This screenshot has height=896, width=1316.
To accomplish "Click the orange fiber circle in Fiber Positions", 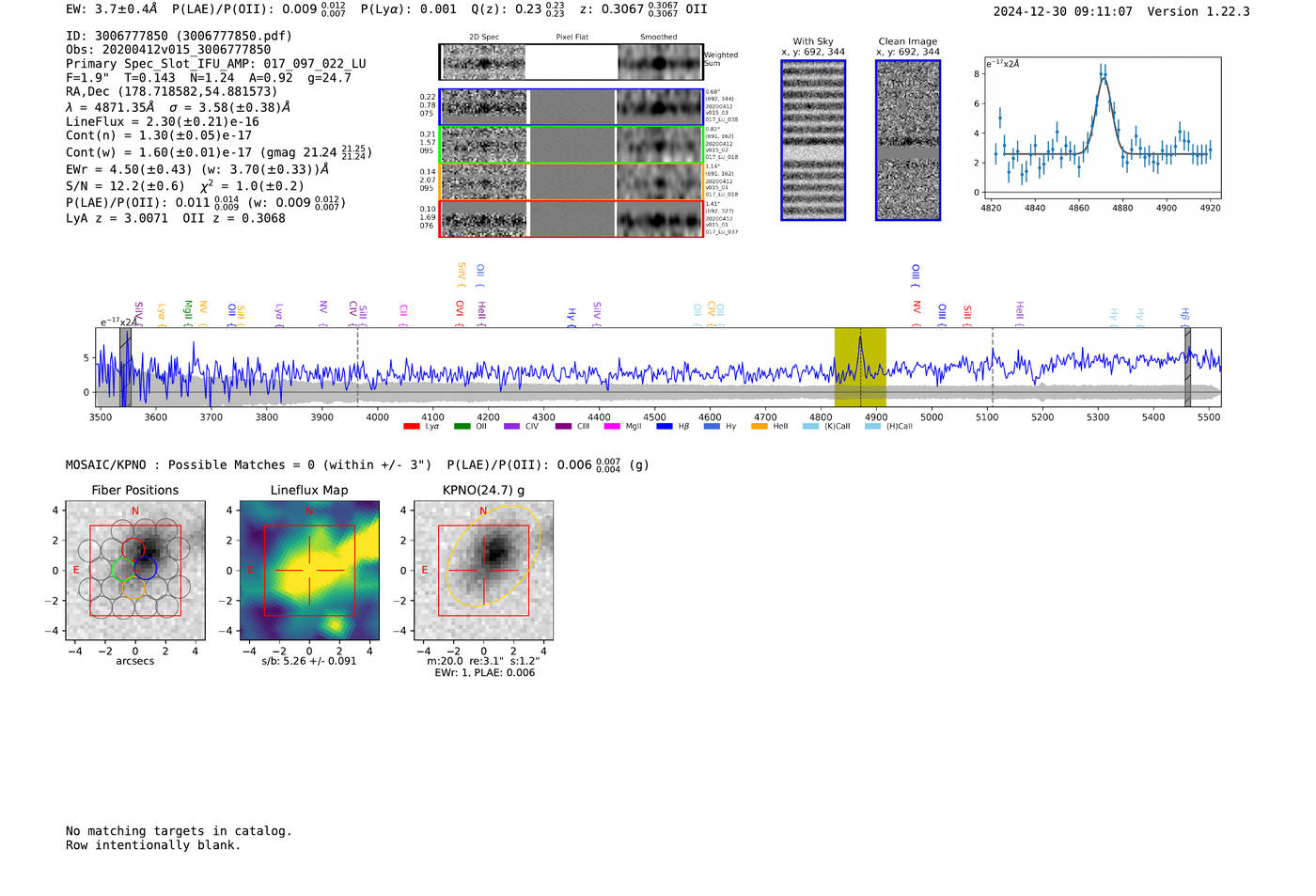I will click(x=133, y=589).
